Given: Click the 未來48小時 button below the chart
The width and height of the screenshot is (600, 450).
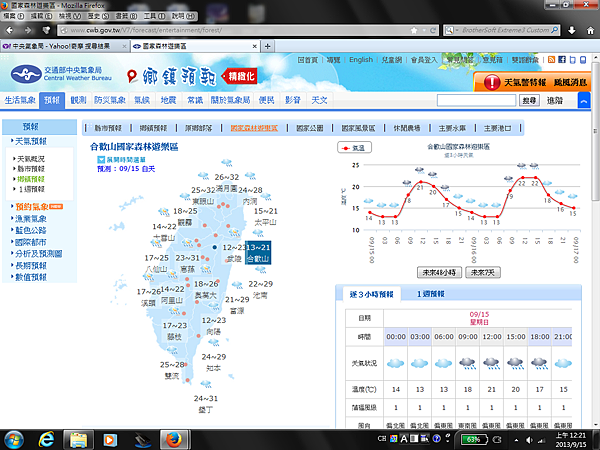Looking at the screenshot, I should [439, 272].
